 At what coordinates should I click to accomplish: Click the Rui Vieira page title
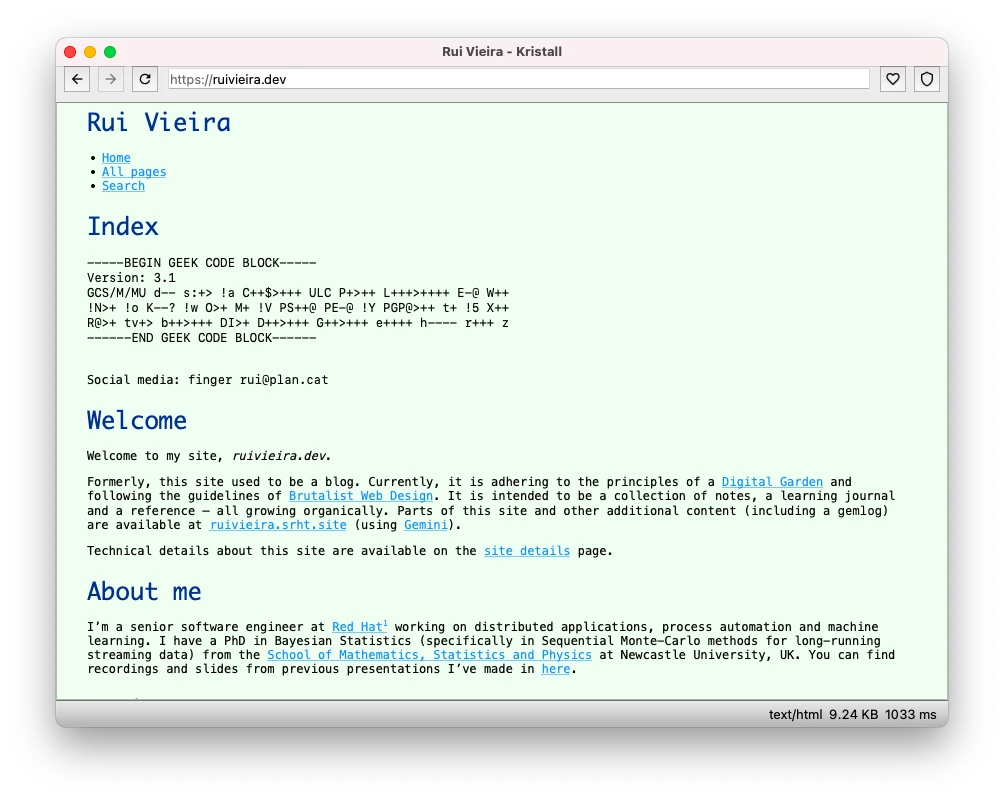tap(159, 122)
